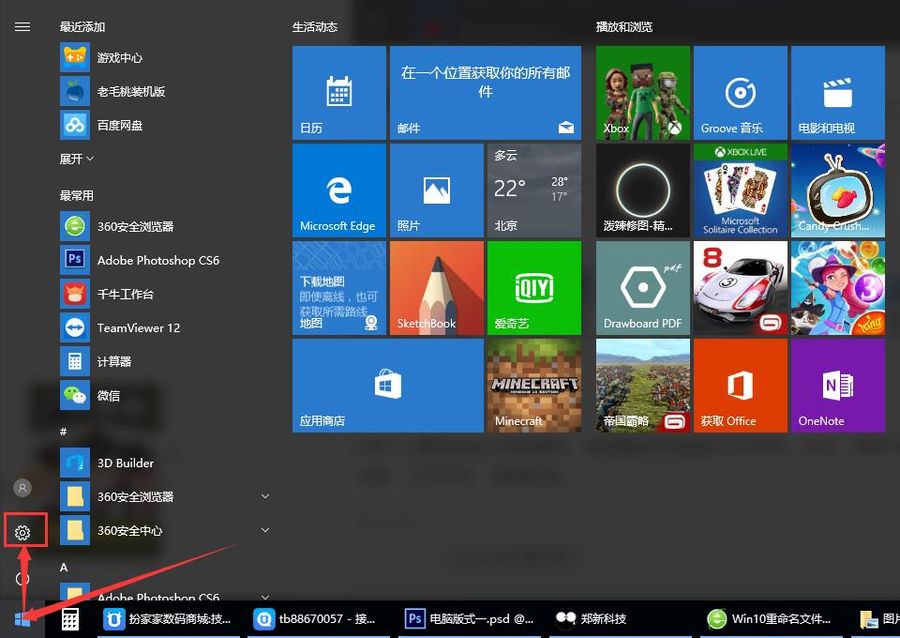Launch Microsoft Edge tile
Image resolution: width=900 pixels, height=638 pixels.
point(339,190)
